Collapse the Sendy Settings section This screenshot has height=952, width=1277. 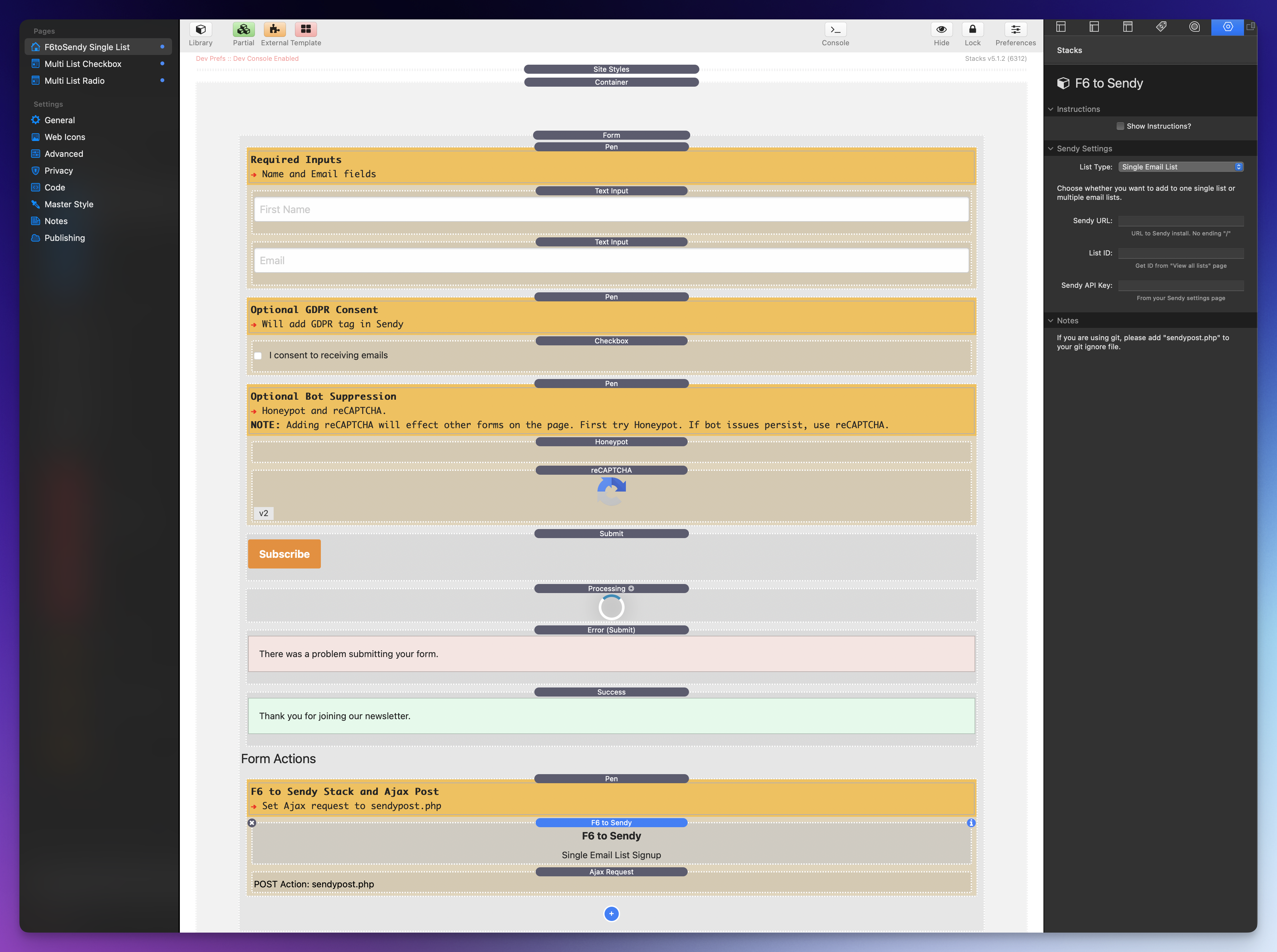(x=1051, y=149)
